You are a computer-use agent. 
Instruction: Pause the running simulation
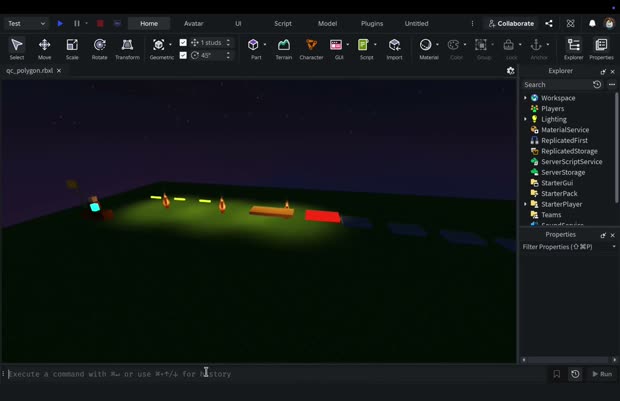click(77, 23)
